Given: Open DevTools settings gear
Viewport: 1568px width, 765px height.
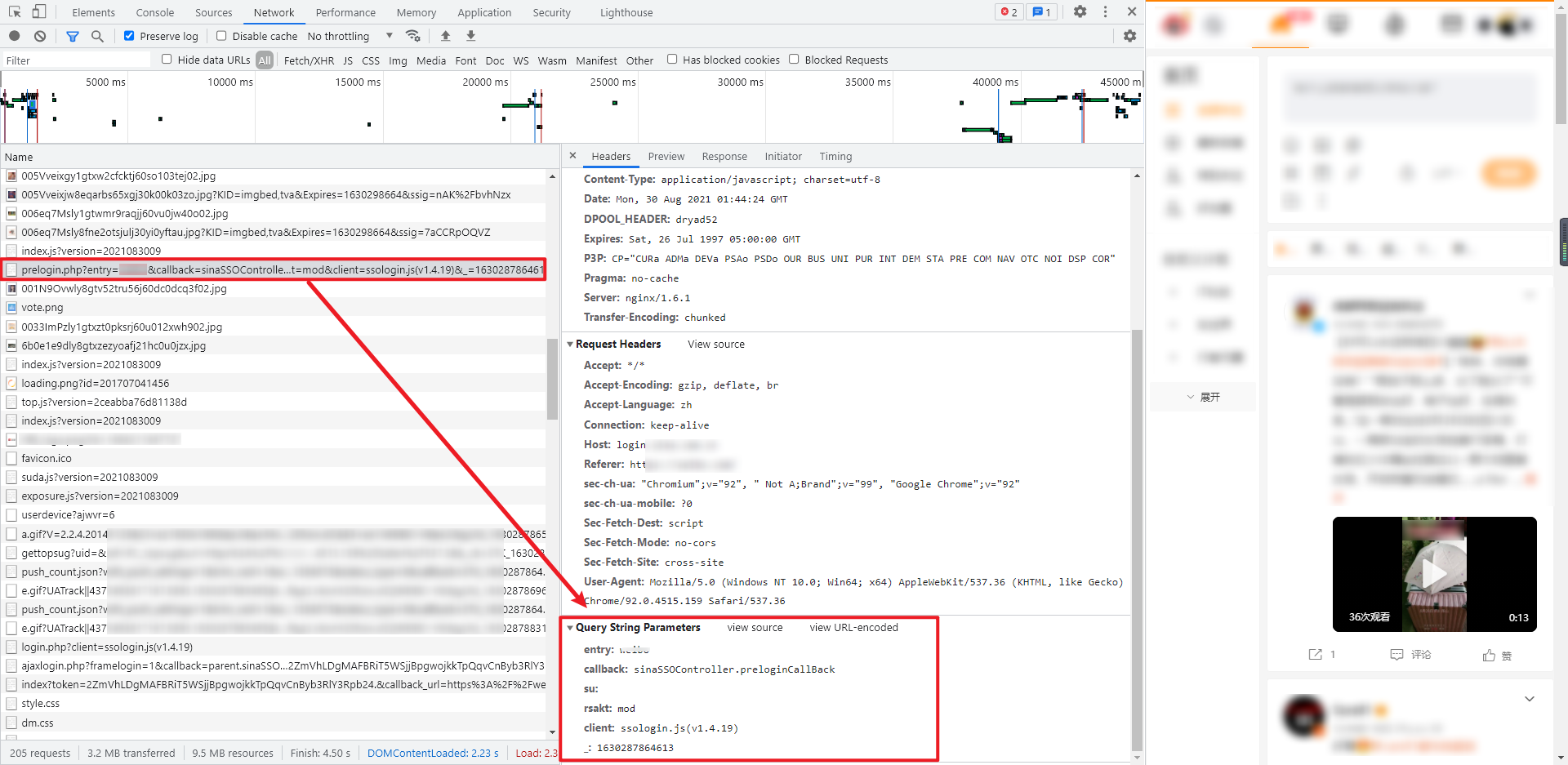Looking at the screenshot, I should tap(1080, 11).
